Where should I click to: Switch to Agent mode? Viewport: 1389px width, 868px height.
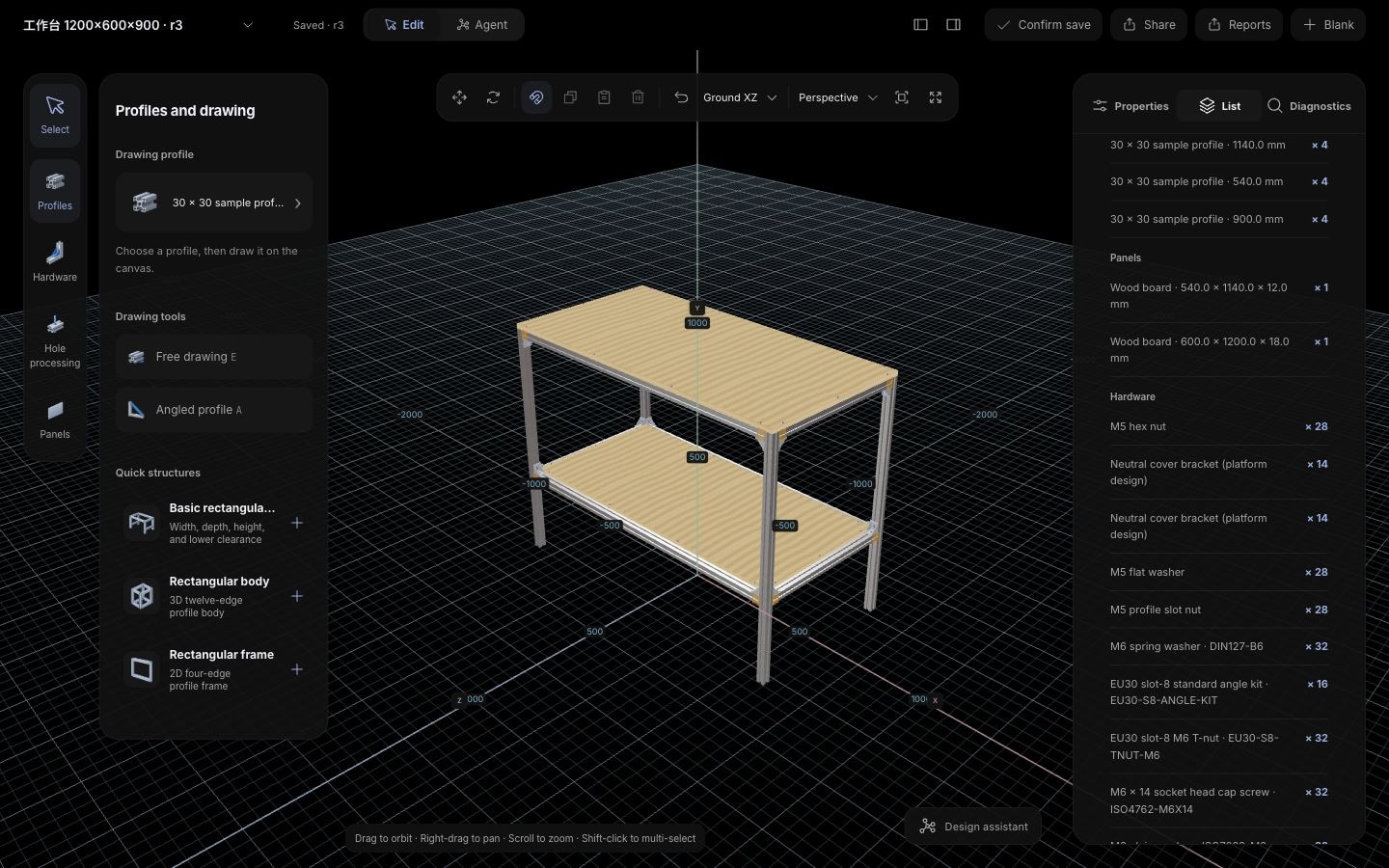(x=482, y=25)
